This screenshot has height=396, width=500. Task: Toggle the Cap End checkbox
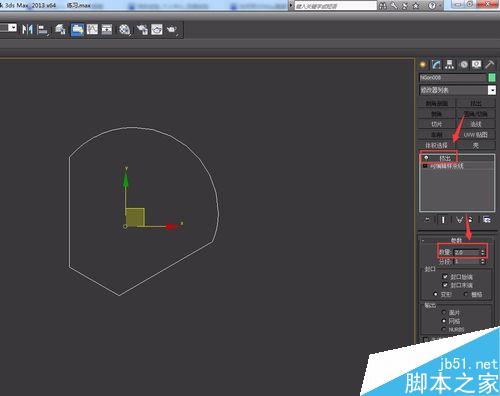click(x=445, y=285)
